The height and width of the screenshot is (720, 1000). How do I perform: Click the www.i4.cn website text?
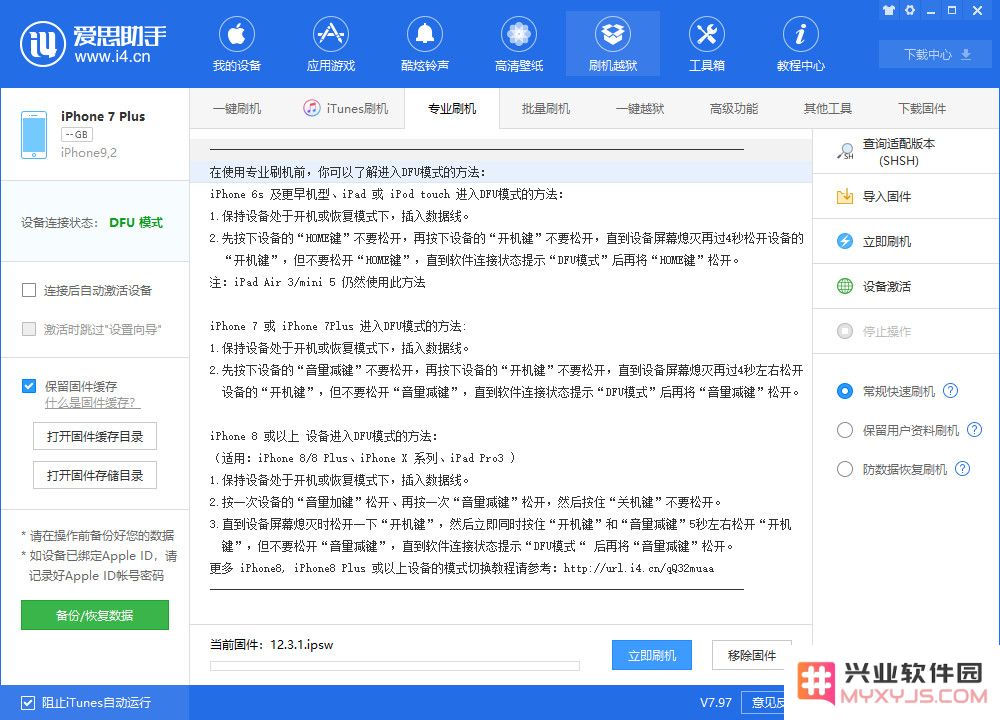(x=112, y=57)
